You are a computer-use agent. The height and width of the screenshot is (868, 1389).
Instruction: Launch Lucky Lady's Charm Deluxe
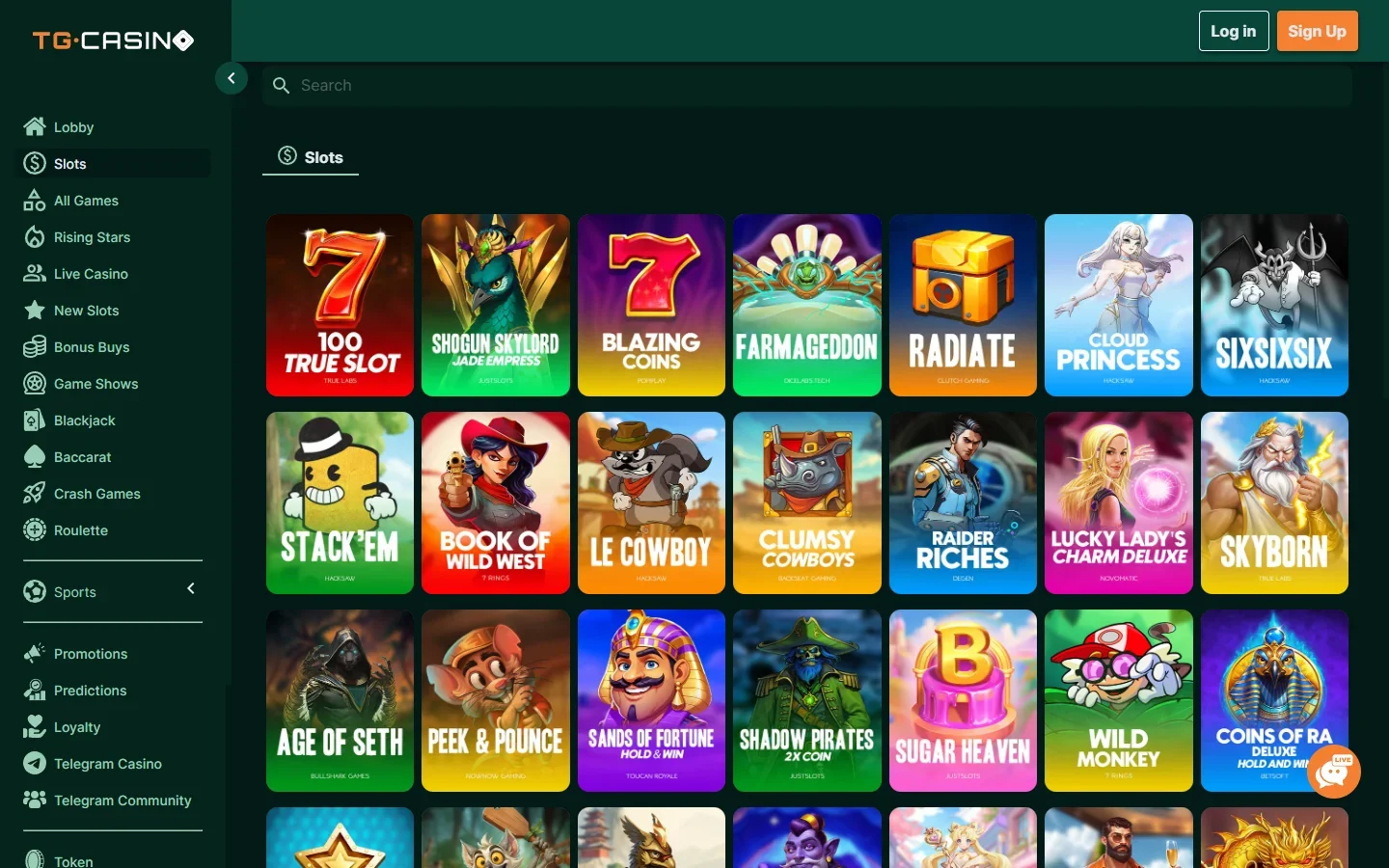tap(1119, 502)
